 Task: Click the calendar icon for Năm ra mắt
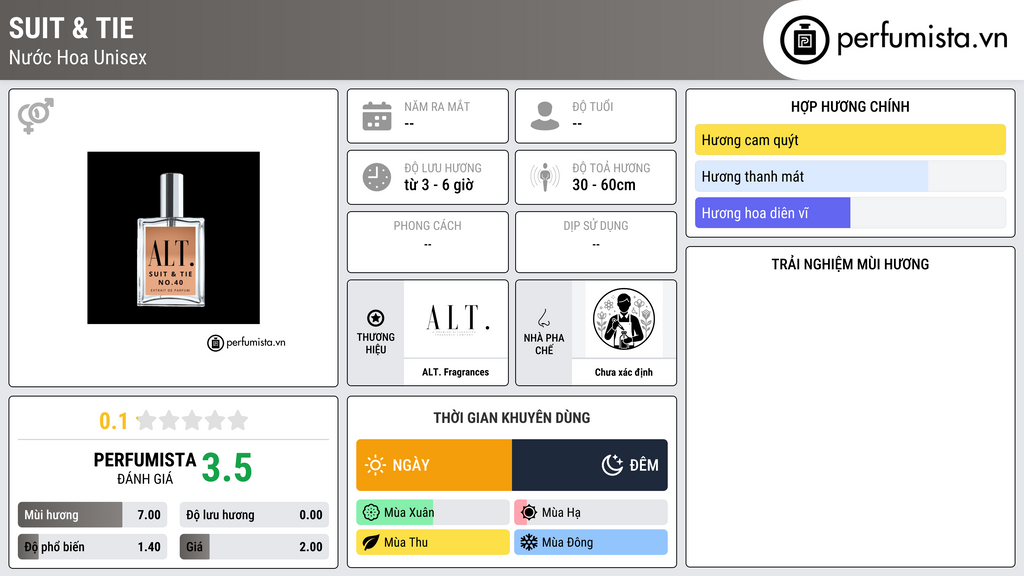pos(377,116)
